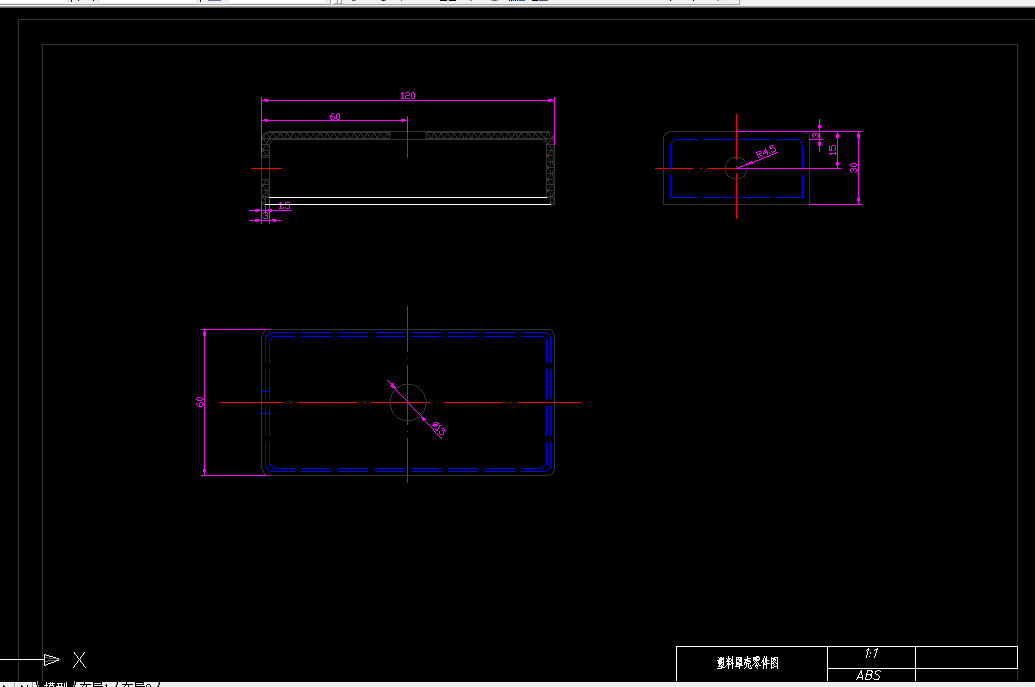Select the small circle in the side view

coord(737,168)
